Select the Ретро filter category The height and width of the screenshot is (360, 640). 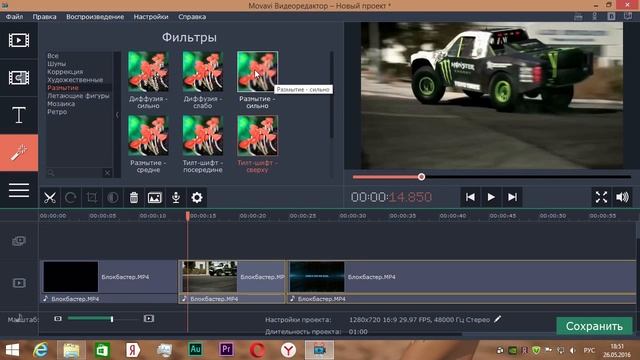(57, 112)
